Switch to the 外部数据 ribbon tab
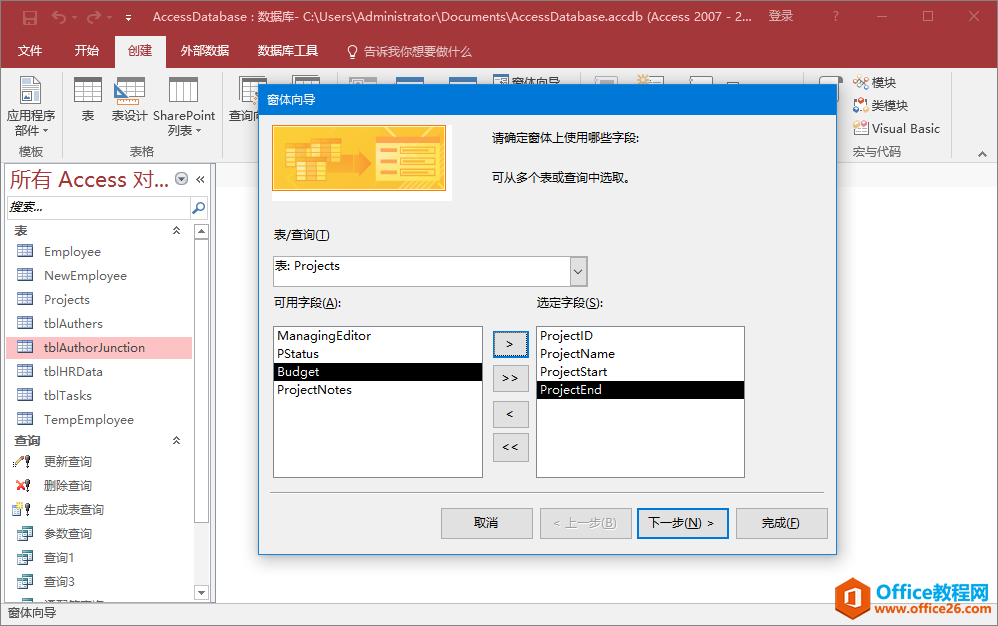The height and width of the screenshot is (626, 998). click(x=204, y=51)
